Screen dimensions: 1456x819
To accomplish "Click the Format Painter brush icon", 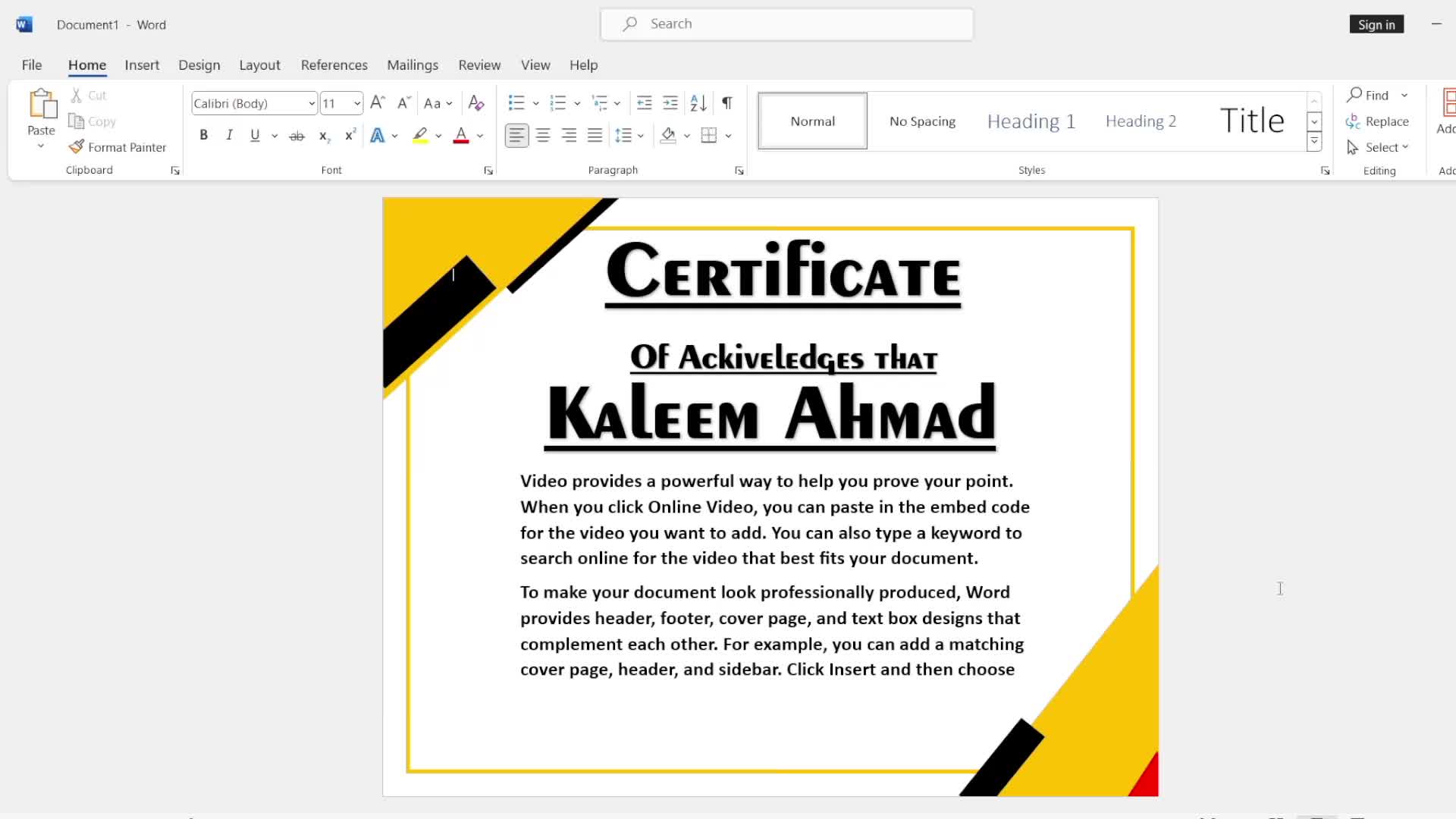I will click(76, 147).
